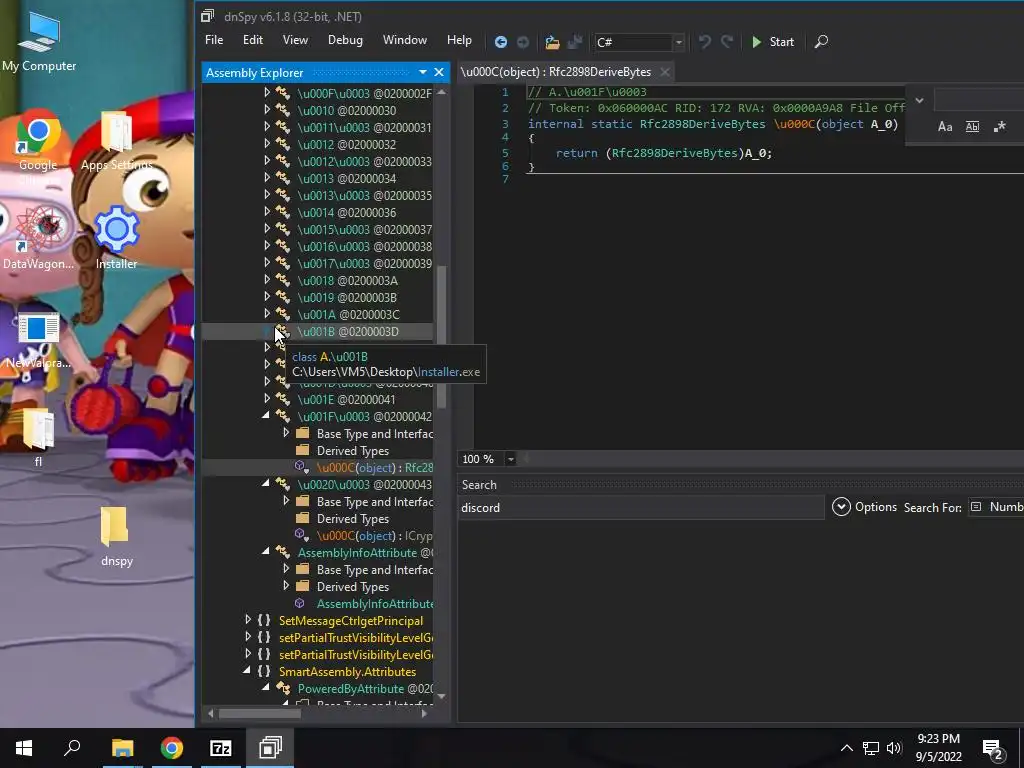
Task: Open the Installer desktop shortcut
Action: click(x=116, y=238)
